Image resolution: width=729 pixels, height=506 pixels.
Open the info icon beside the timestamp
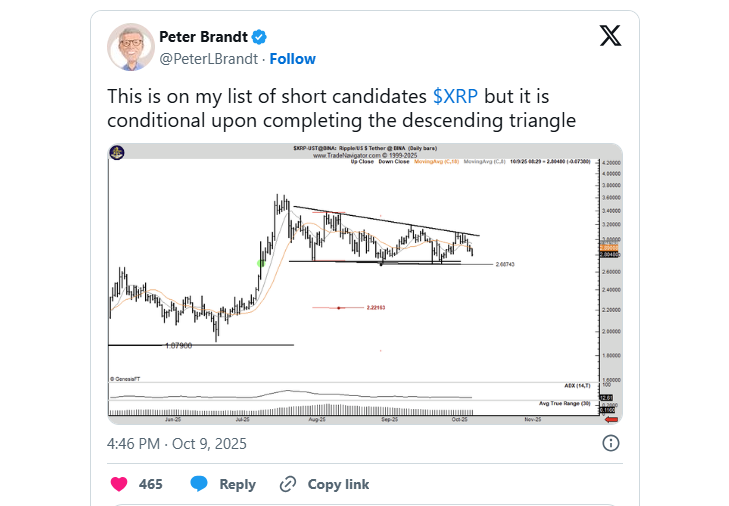pyautogui.click(x=609, y=443)
